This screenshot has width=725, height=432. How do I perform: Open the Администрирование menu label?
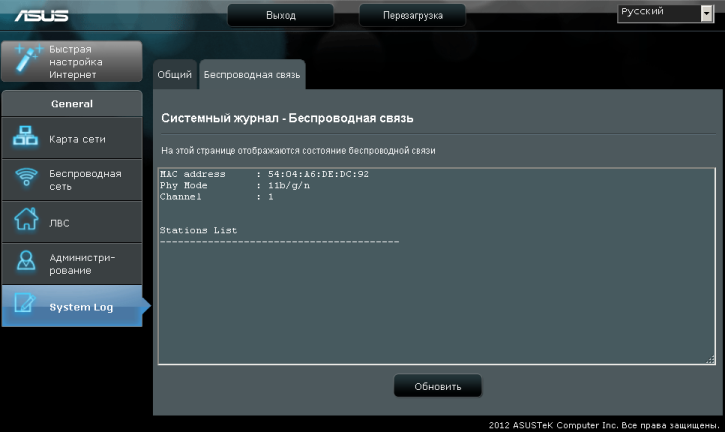pos(82,264)
